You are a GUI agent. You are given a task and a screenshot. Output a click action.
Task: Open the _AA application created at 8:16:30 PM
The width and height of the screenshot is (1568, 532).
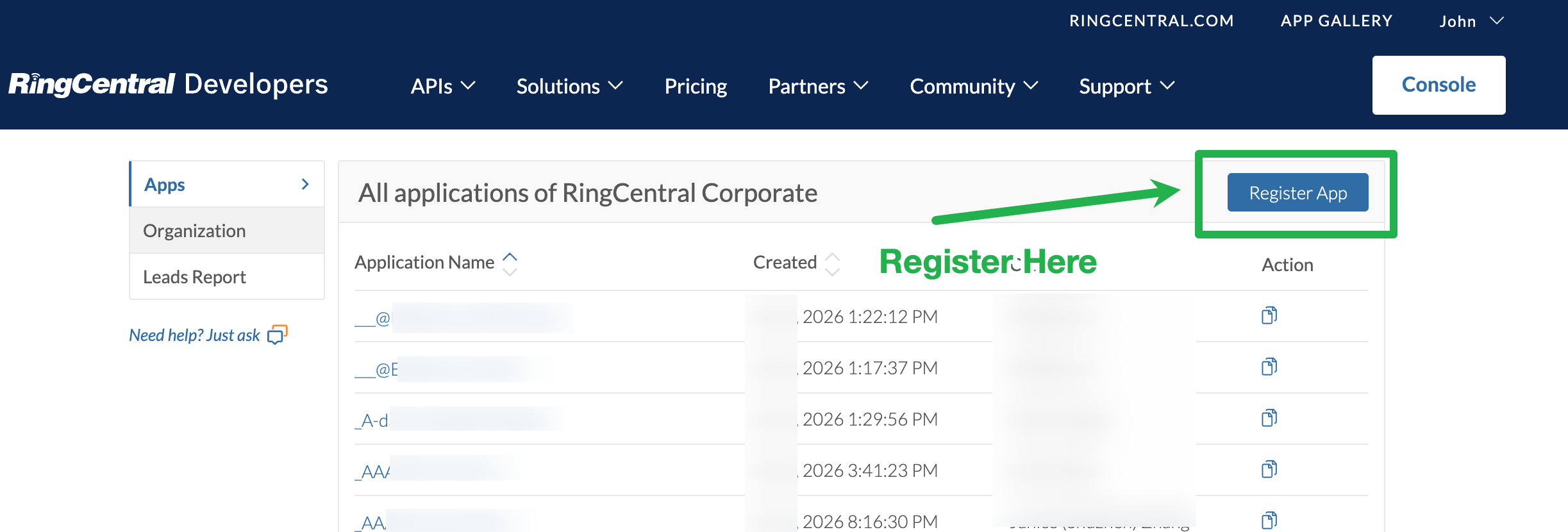pyautogui.click(x=442, y=522)
